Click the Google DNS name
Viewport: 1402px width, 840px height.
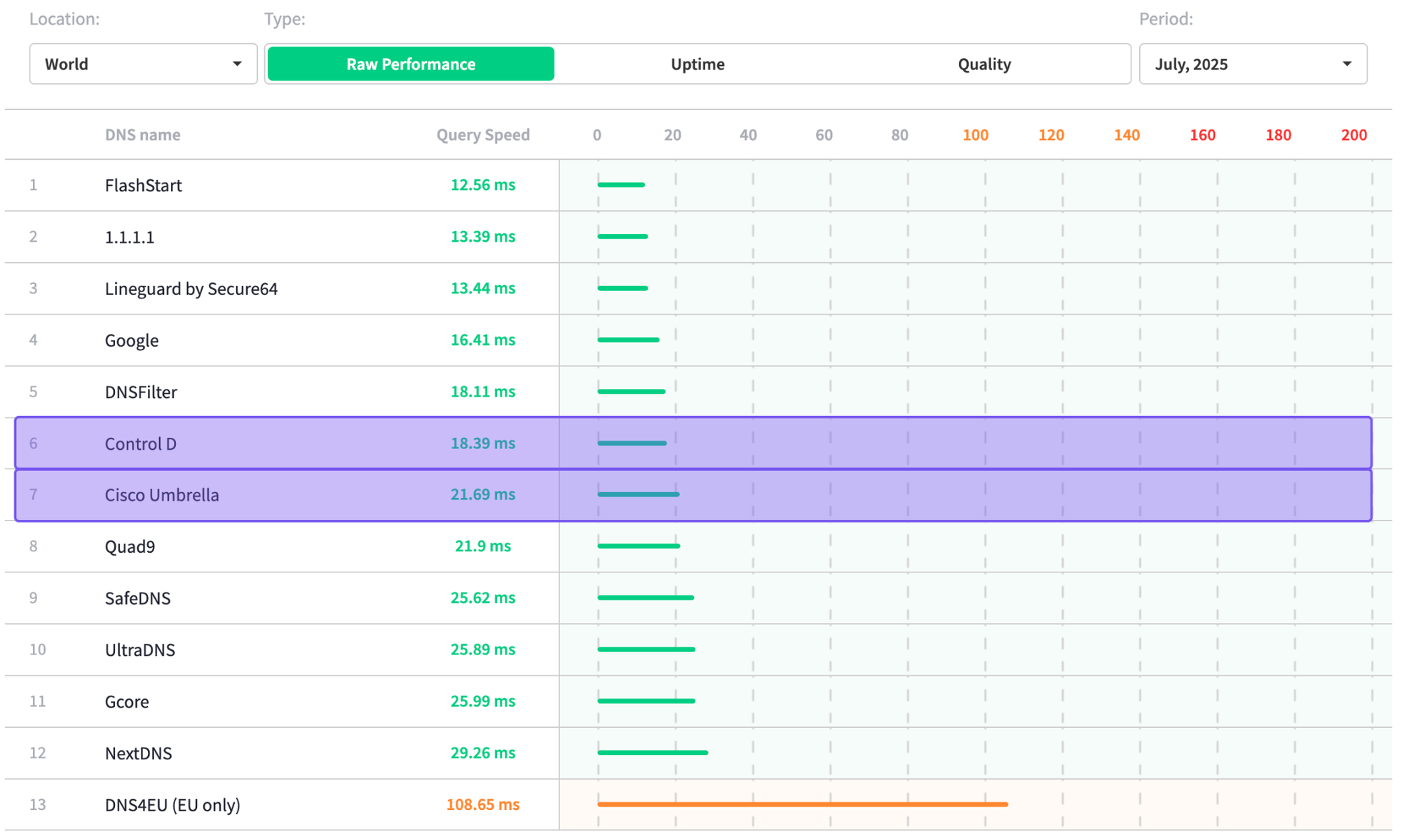coord(132,340)
